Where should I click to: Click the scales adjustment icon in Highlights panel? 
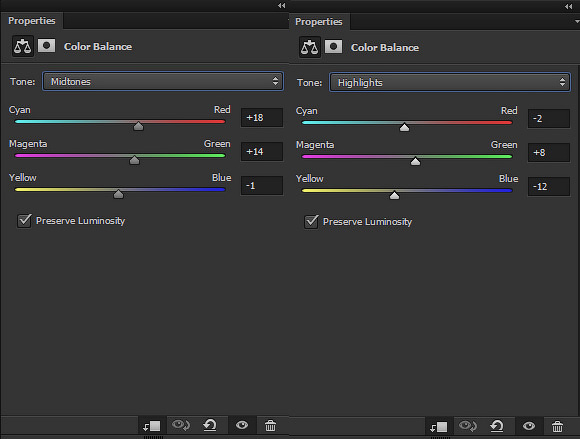coord(310,47)
